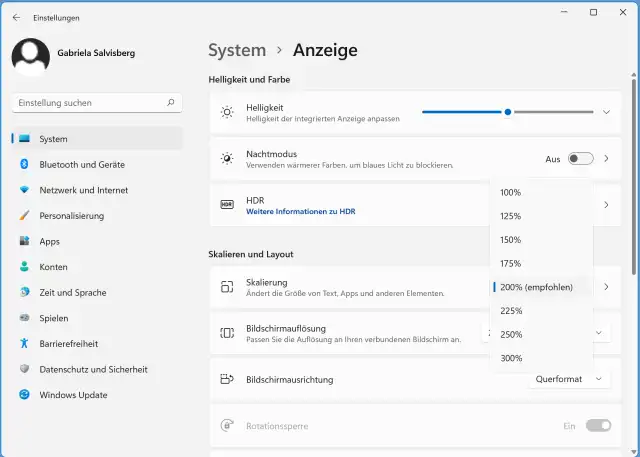Select the Personalisierung brush icon

[x=24, y=215]
